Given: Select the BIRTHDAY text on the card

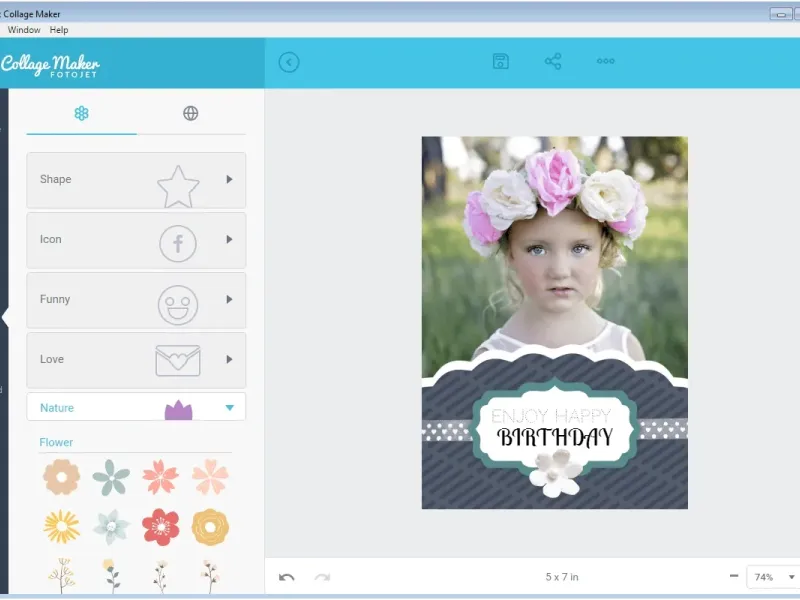Looking at the screenshot, I should pos(555,437).
